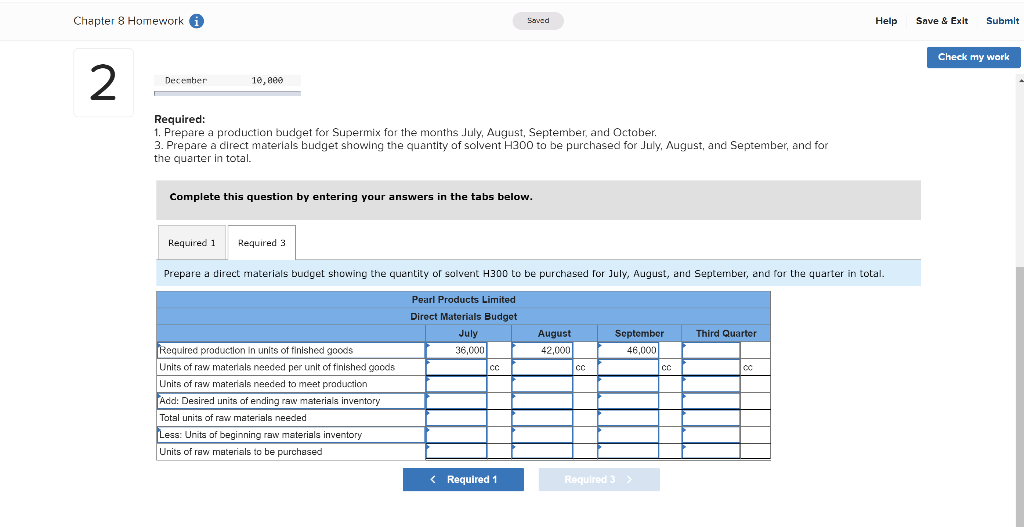1024x527 pixels.
Task: Click Third Quarter desired ending inventory field
Action: tap(711, 401)
